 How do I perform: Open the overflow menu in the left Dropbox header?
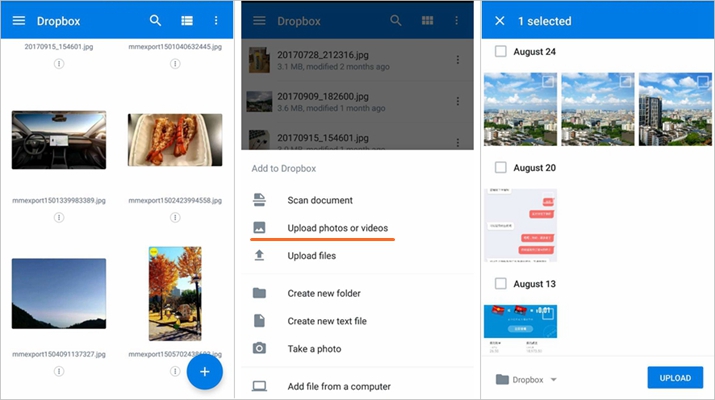(216, 21)
